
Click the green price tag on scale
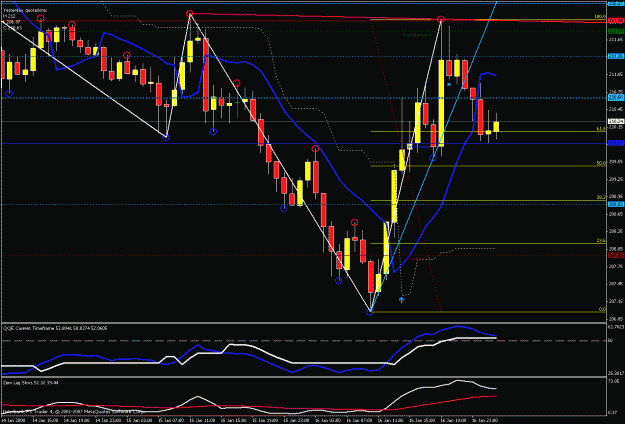pos(616,31)
